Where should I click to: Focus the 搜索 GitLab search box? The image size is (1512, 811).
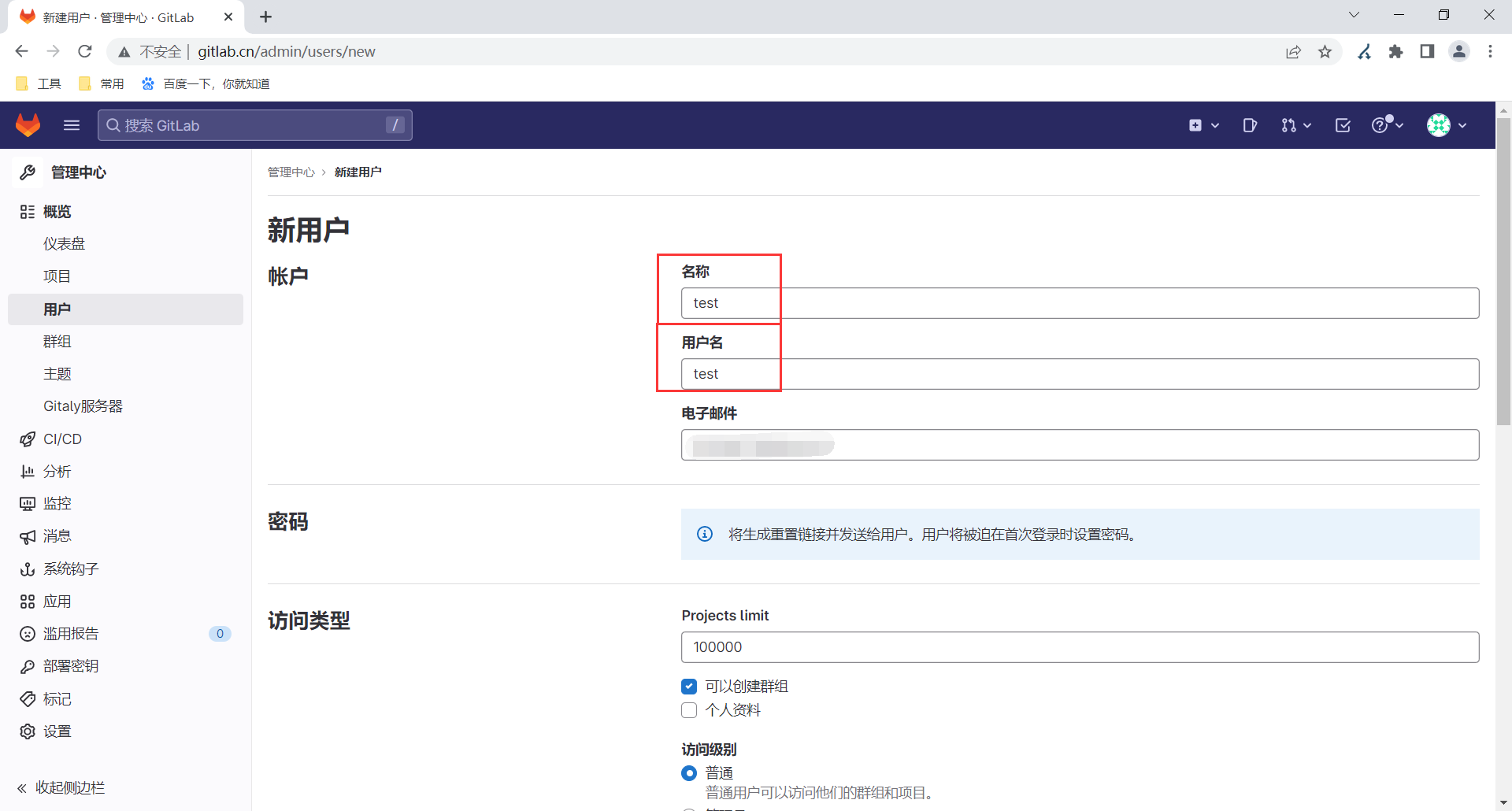pos(255,125)
